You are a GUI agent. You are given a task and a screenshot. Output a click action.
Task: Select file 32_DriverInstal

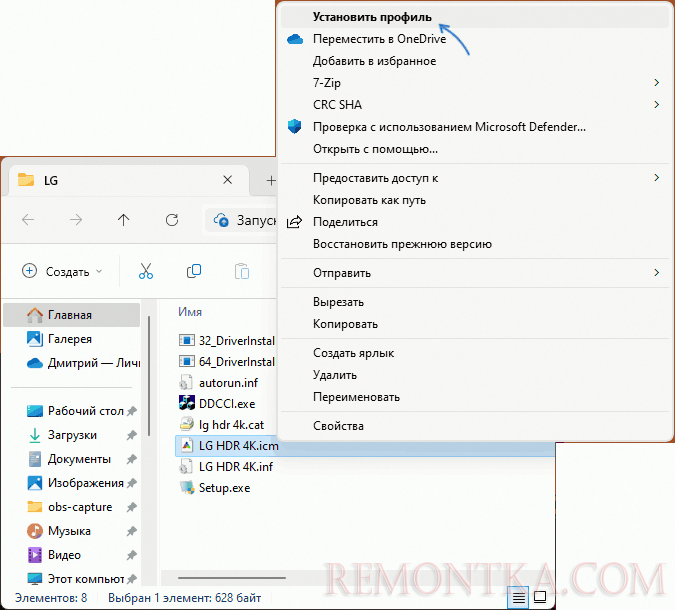click(x=226, y=341)
